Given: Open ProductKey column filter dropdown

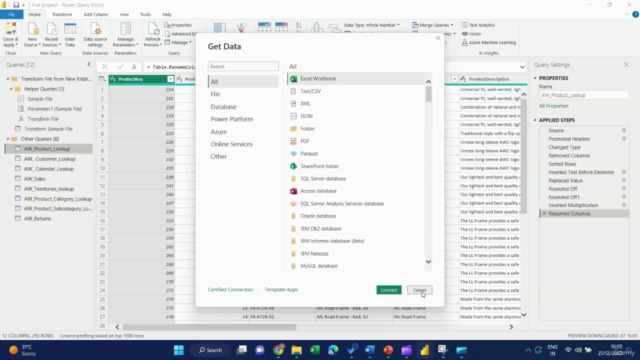Looking at the screenshot, I should coord(170,79).
